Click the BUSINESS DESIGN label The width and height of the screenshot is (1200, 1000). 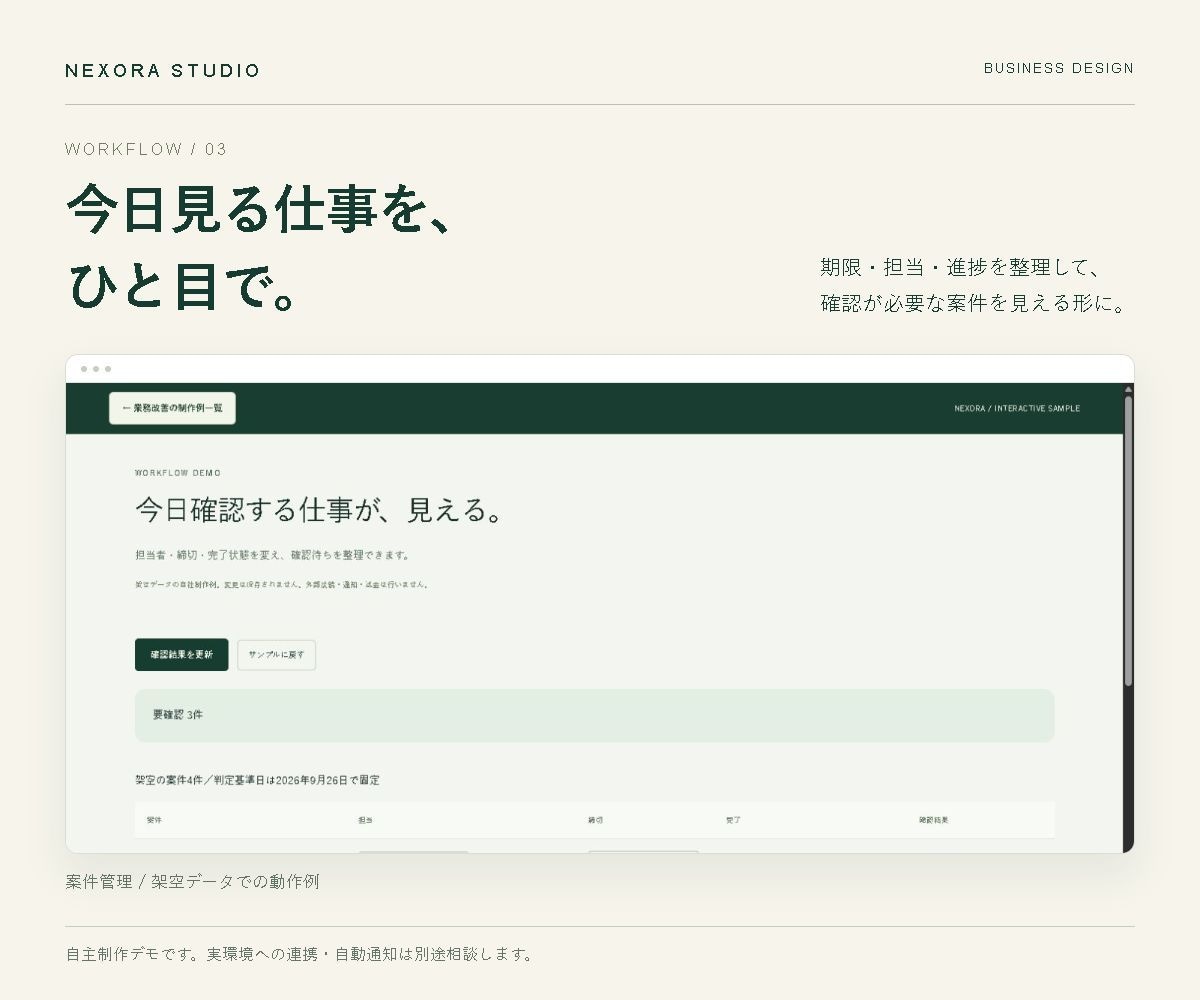(x=1059, y=68)
